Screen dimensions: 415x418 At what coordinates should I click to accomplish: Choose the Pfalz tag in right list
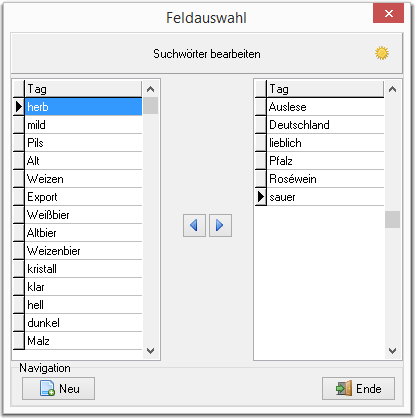[x=325, y=161]
